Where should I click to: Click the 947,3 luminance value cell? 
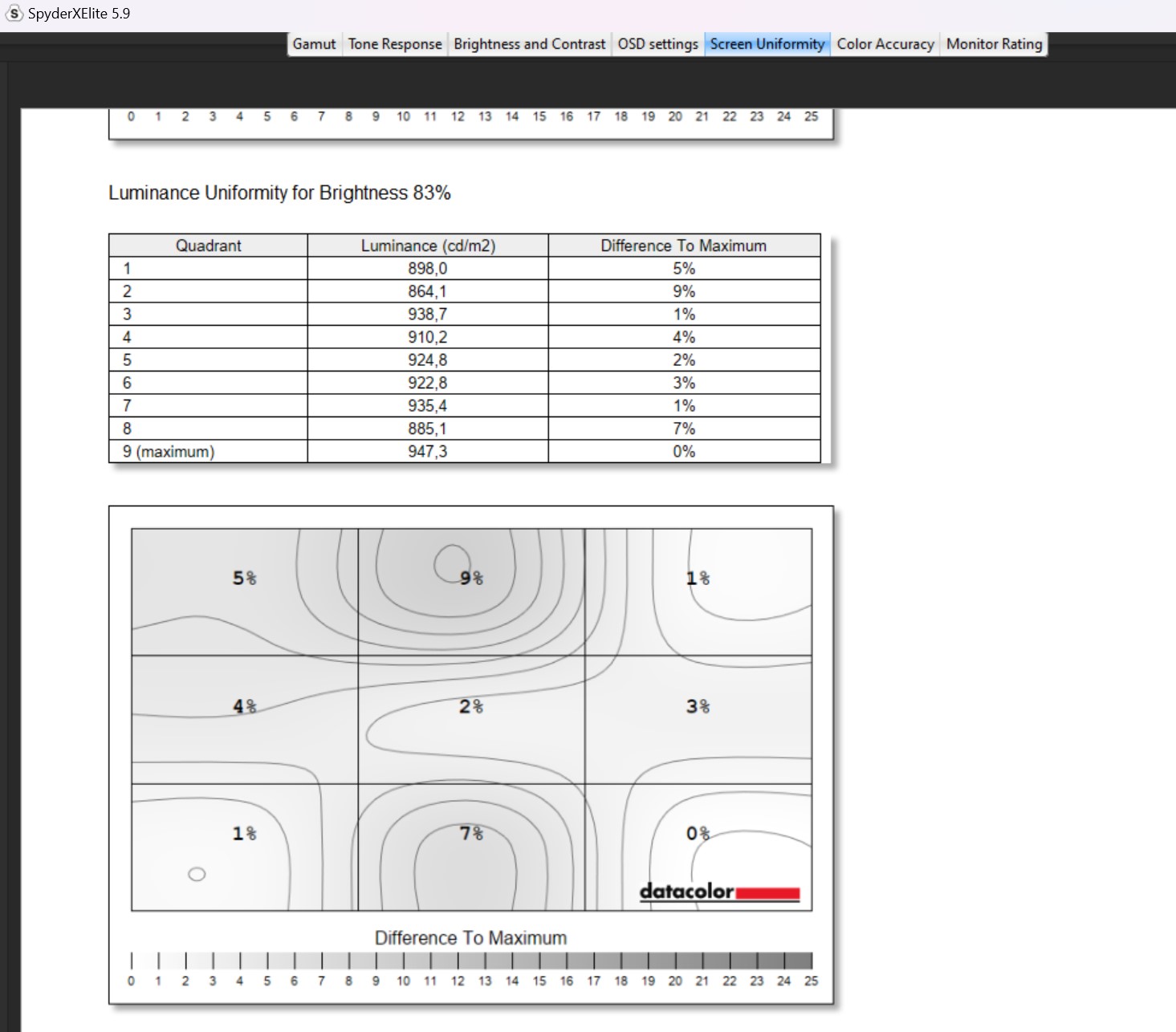pos(427,452)
